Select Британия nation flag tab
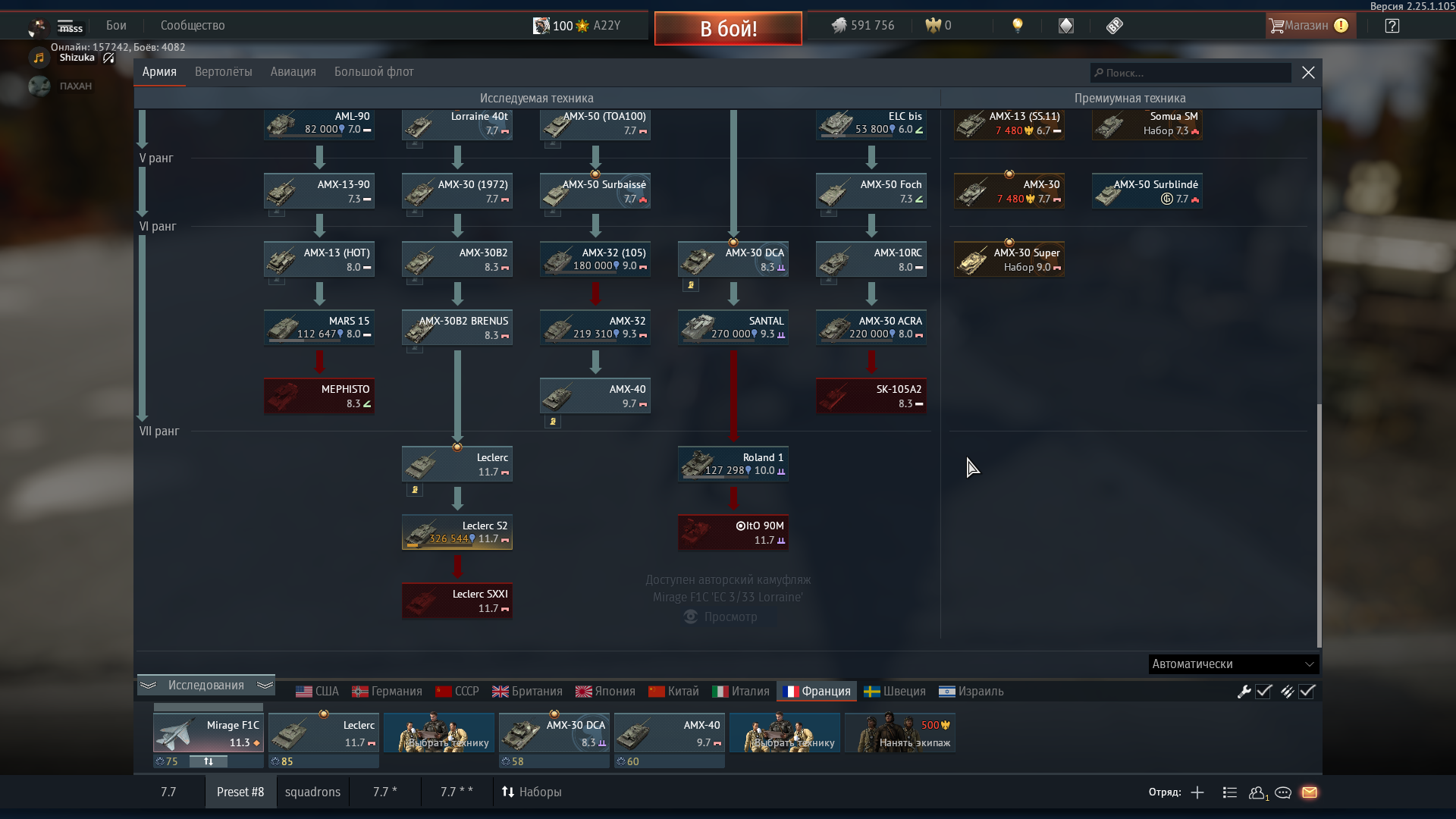 tap(527, 692)
